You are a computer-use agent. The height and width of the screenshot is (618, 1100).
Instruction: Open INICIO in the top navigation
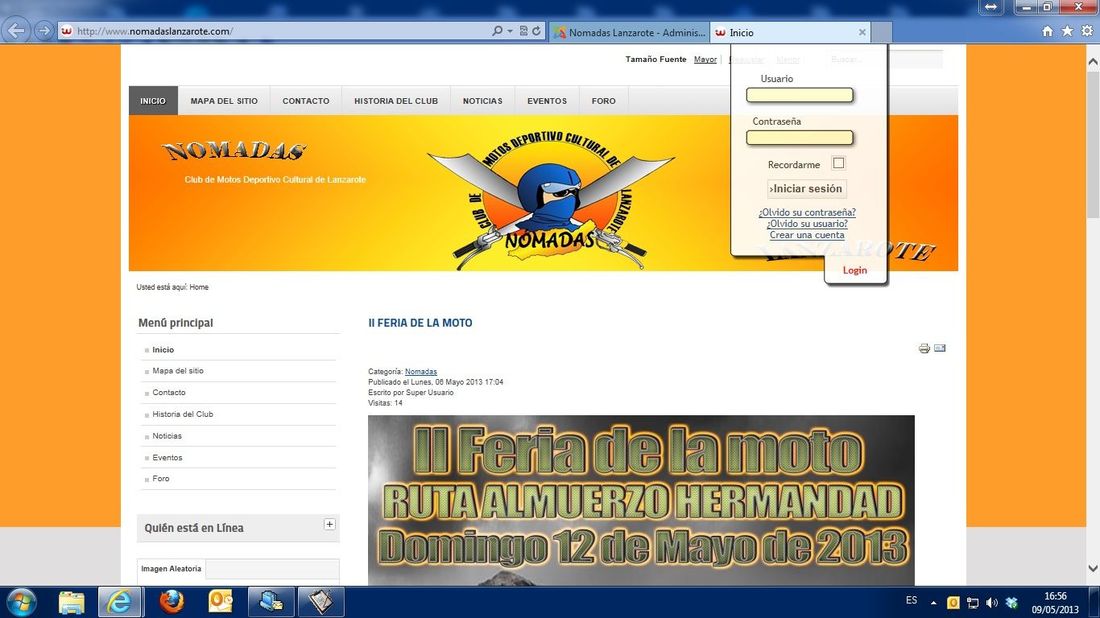153,101
